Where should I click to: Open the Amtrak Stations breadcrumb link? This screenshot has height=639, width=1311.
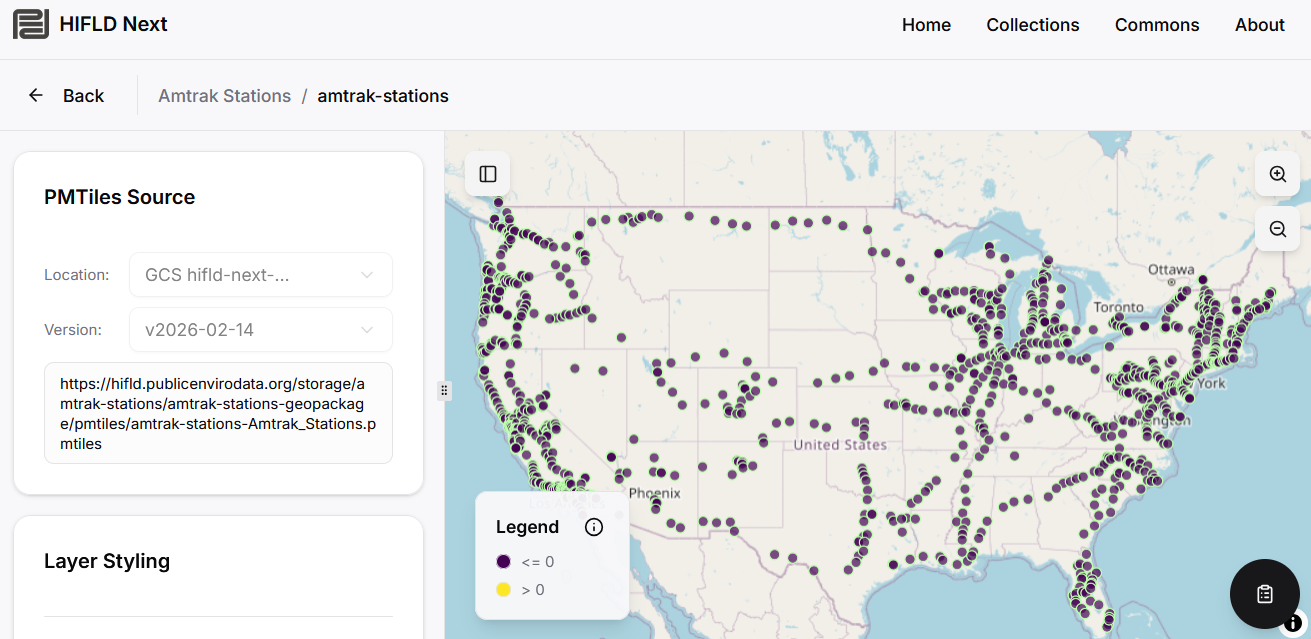pos(225,96)
